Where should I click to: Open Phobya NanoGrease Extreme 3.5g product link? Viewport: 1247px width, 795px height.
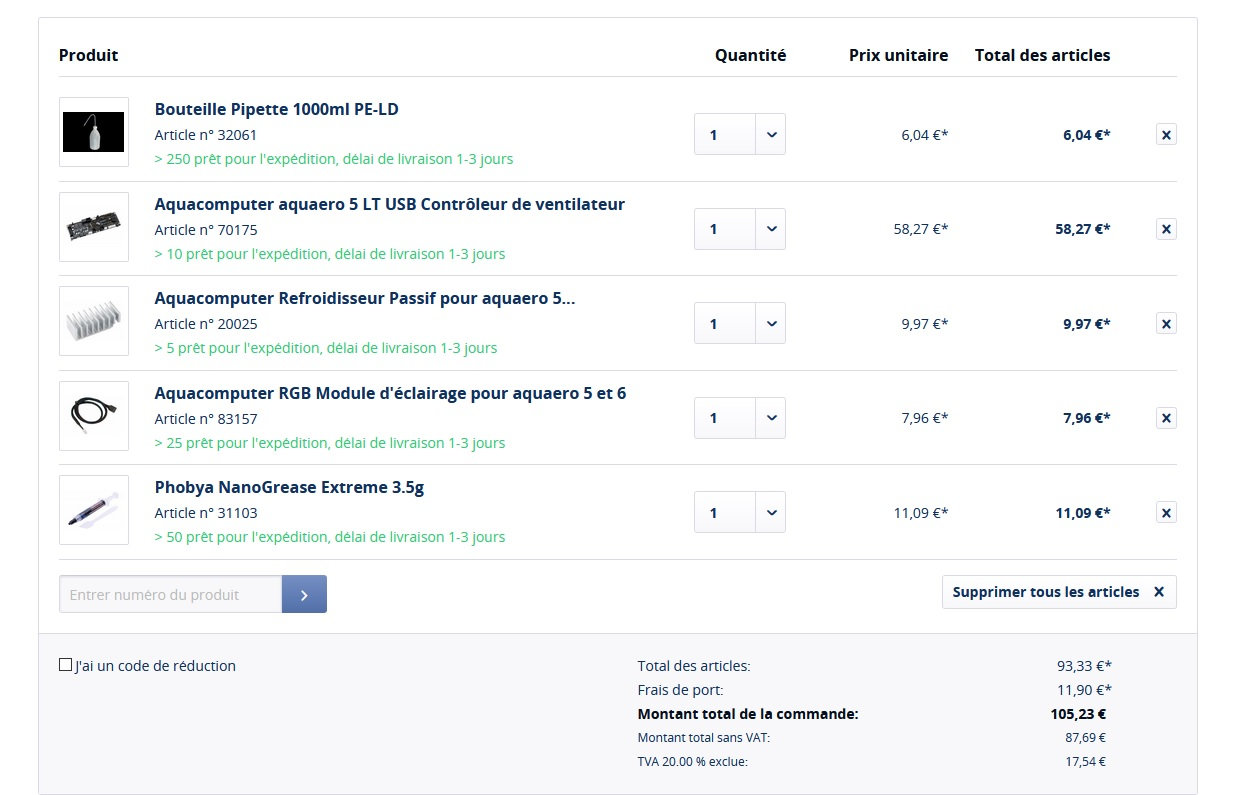pos(289,488)
